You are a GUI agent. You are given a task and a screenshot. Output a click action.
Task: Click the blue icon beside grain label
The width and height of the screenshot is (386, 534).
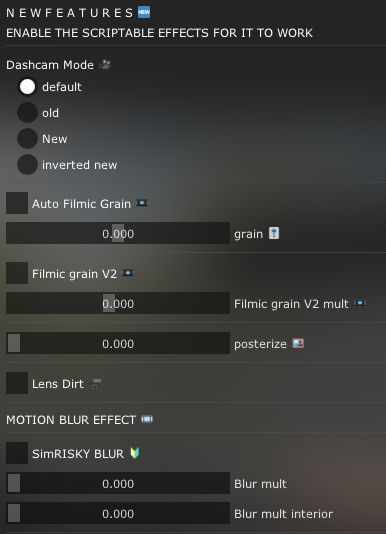(x=274, y=233)
